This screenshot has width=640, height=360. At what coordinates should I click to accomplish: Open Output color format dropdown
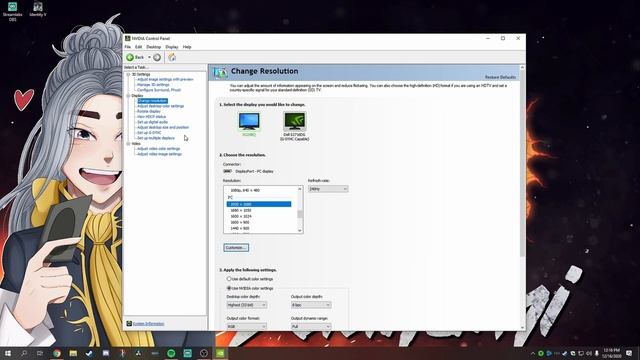coord(247,327)
